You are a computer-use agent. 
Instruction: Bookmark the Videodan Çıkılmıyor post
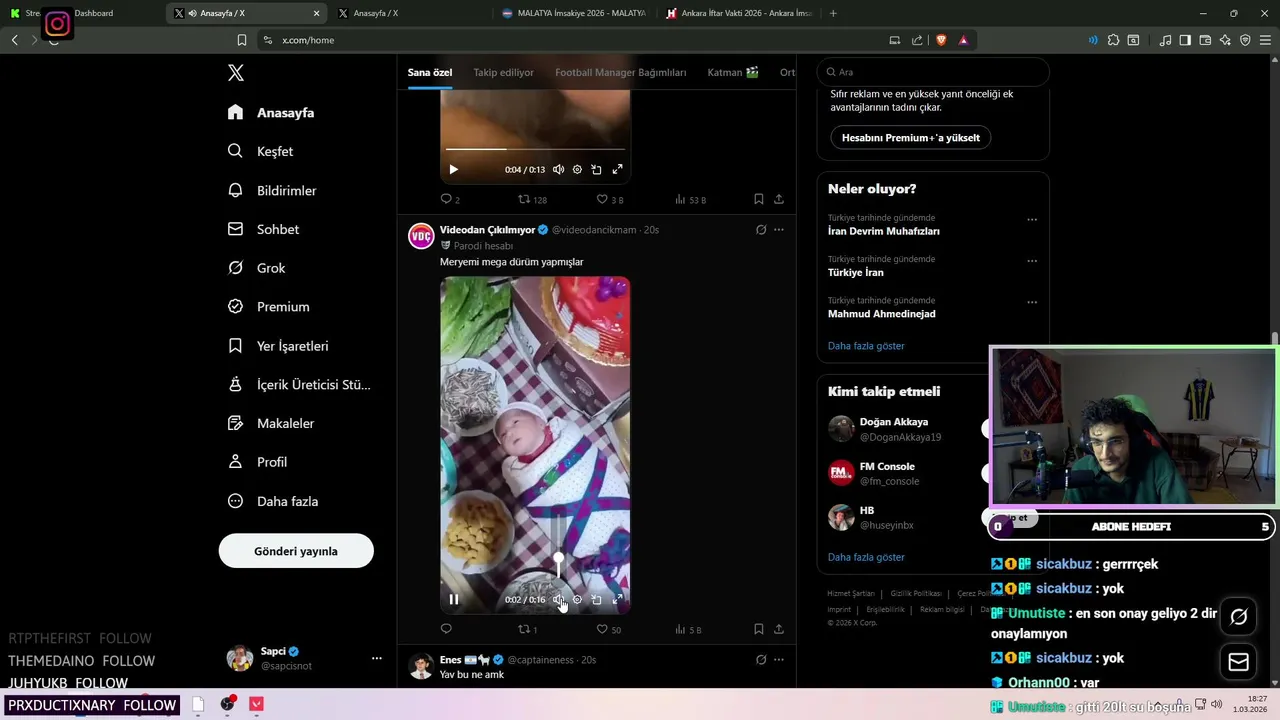[759, 629]
